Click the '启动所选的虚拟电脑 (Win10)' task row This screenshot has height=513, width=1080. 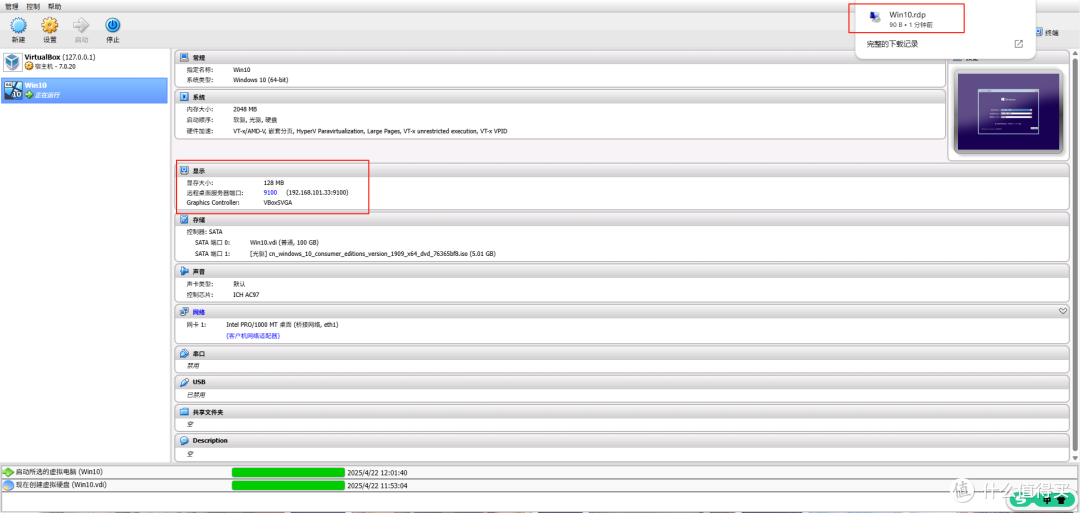[x=539, y=472]
